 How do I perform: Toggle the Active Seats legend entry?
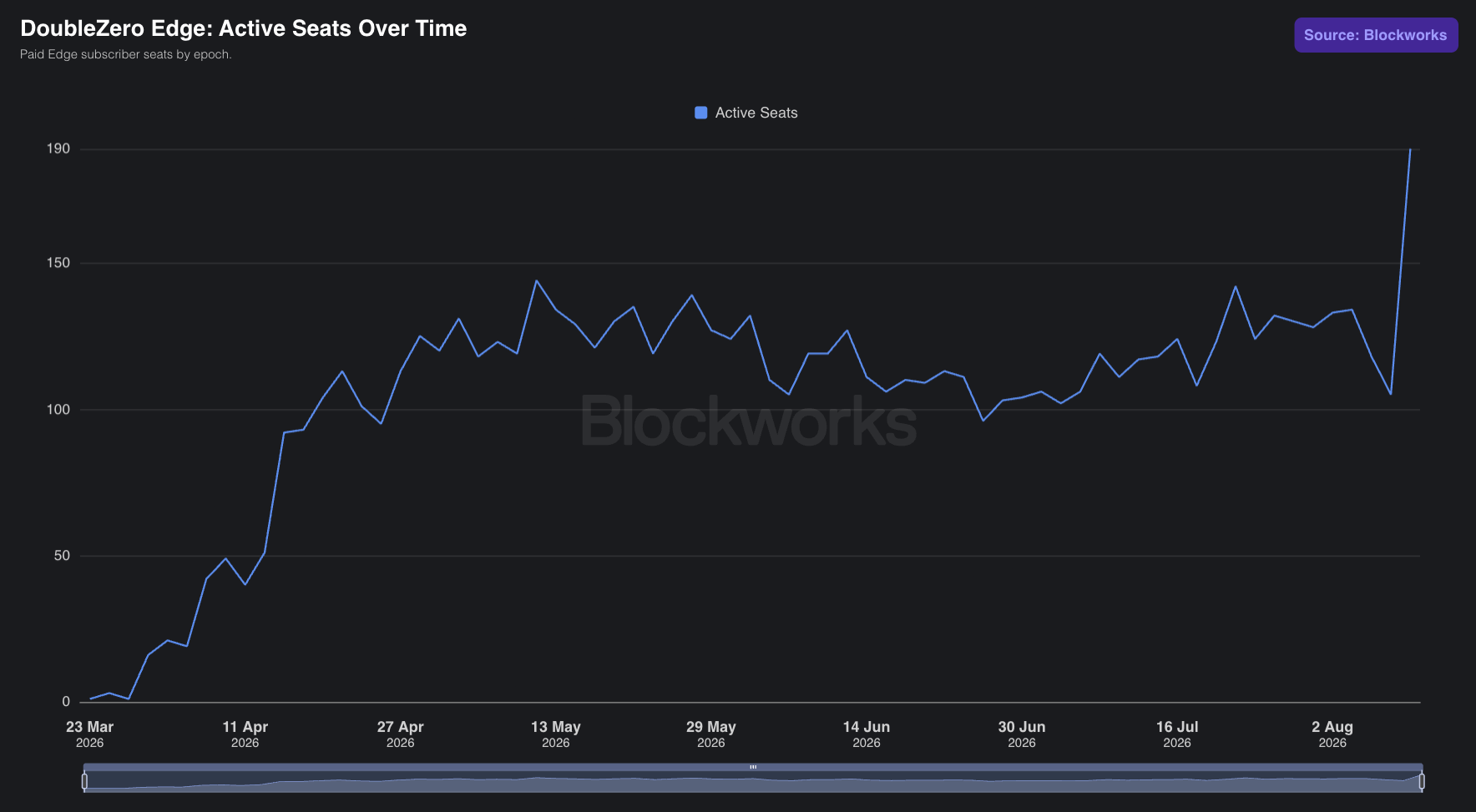tap(746, 113)
